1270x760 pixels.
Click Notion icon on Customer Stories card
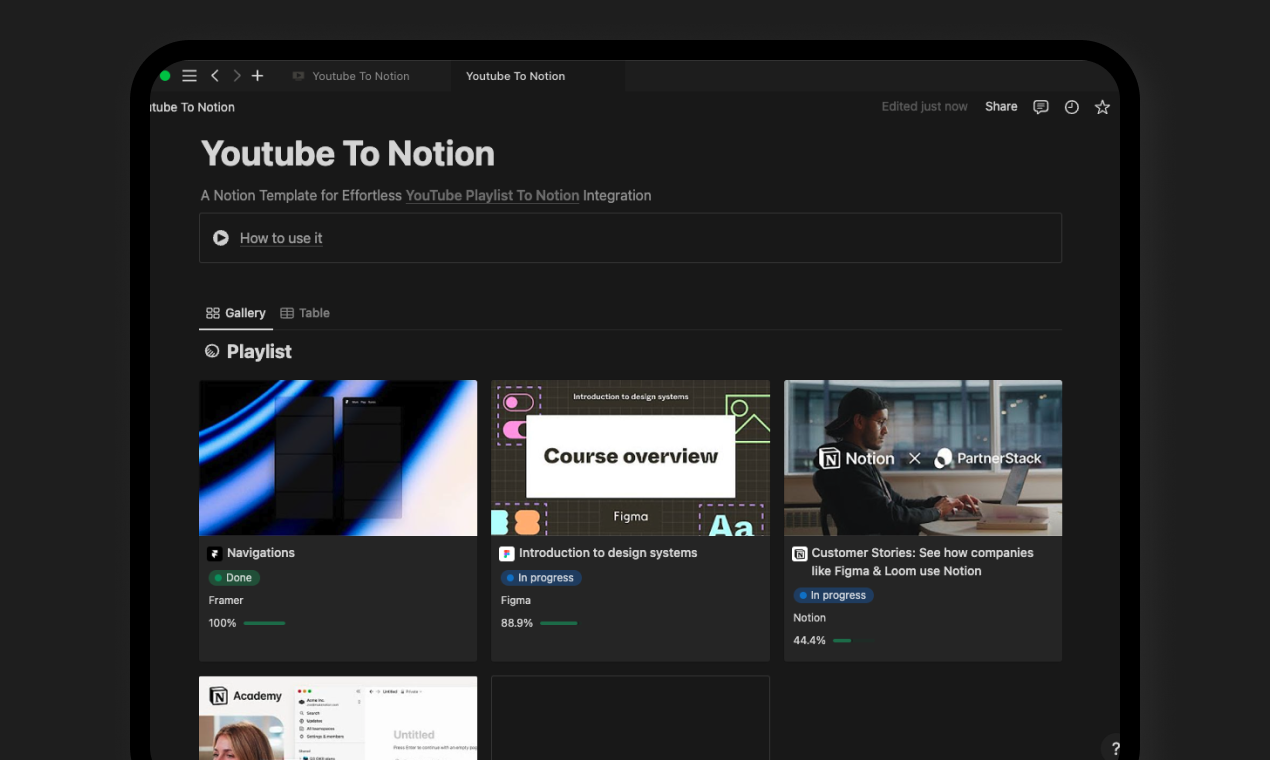click(x=800, y=553)
